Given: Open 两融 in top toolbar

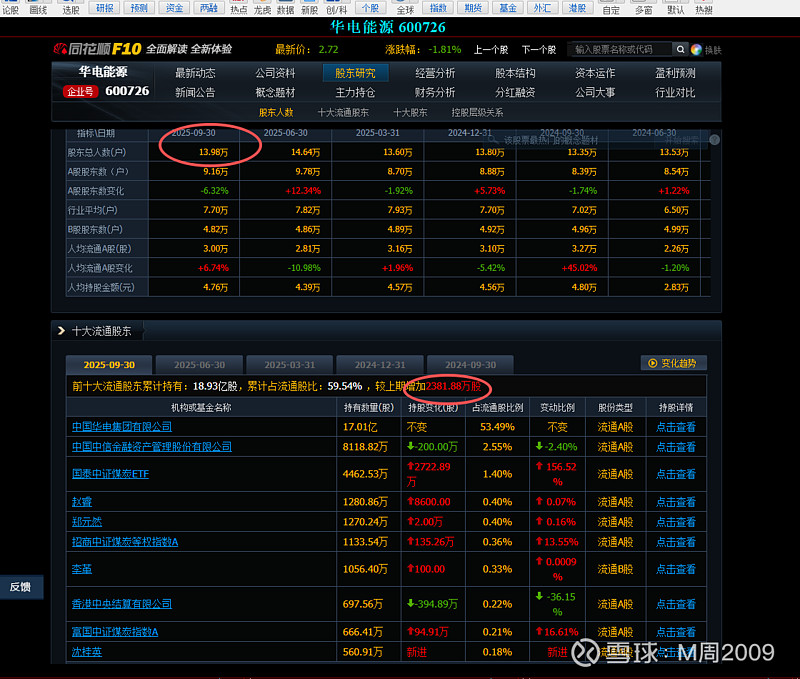Looking at the screenshot, I should point(209,8).
